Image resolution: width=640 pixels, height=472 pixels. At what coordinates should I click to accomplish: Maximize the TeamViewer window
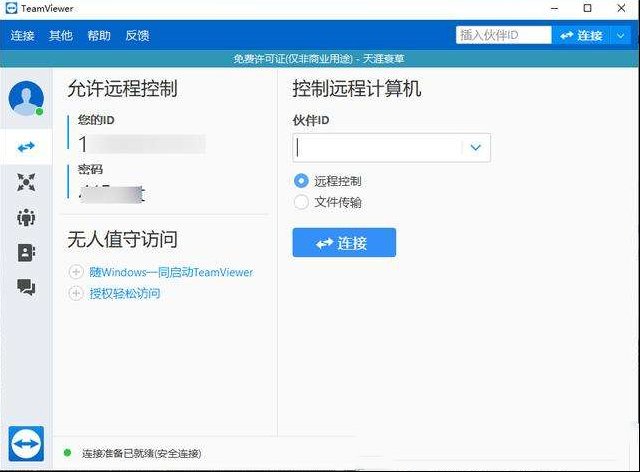click(588, 8)
